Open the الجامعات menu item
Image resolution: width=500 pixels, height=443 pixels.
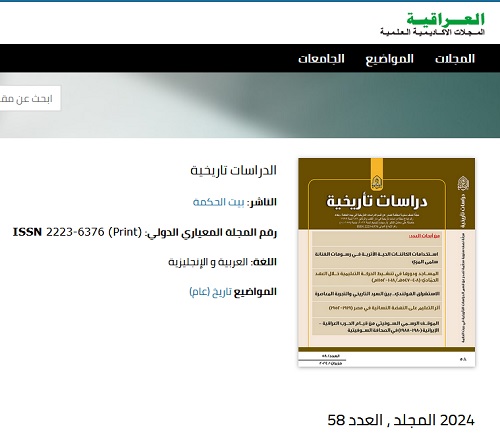pyautogui.click(x=321, y=59)
